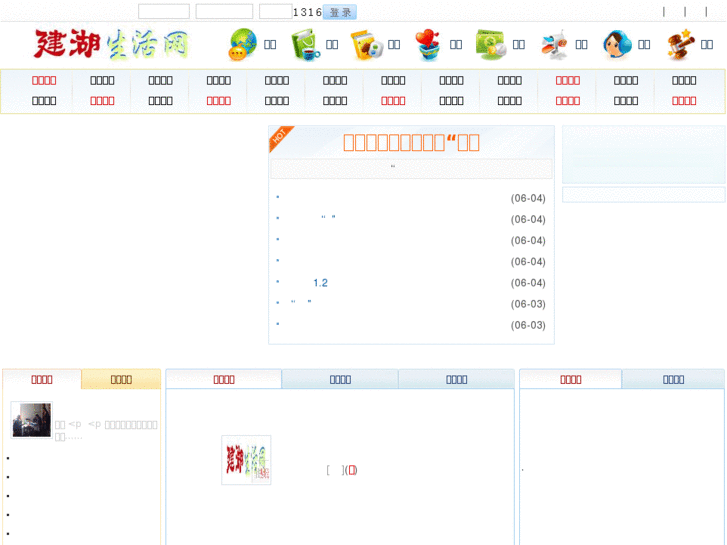Open the photo thumbnail of people

point(32,420)
